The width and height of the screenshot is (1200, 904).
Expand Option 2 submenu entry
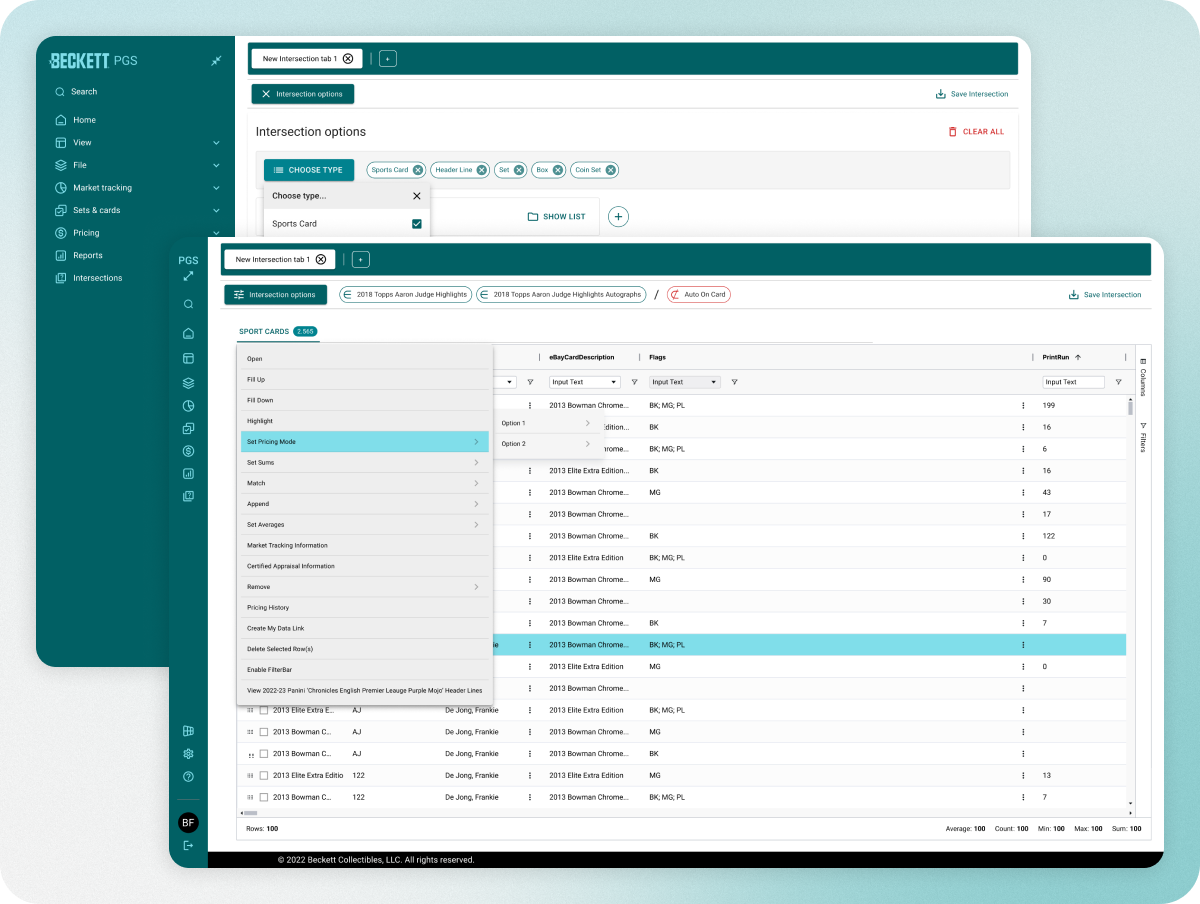(x=548, y=444)
